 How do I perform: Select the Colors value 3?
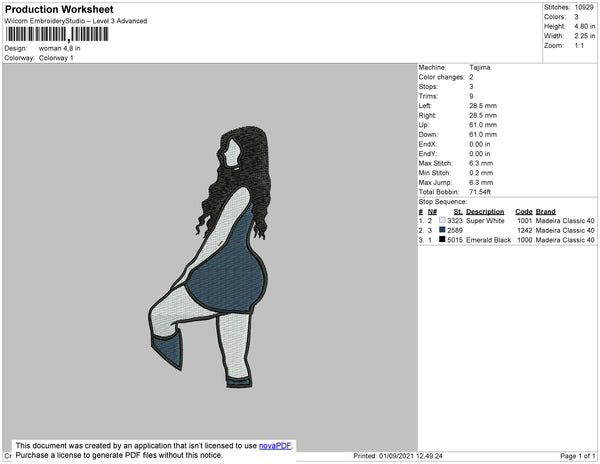coord(576,17)
